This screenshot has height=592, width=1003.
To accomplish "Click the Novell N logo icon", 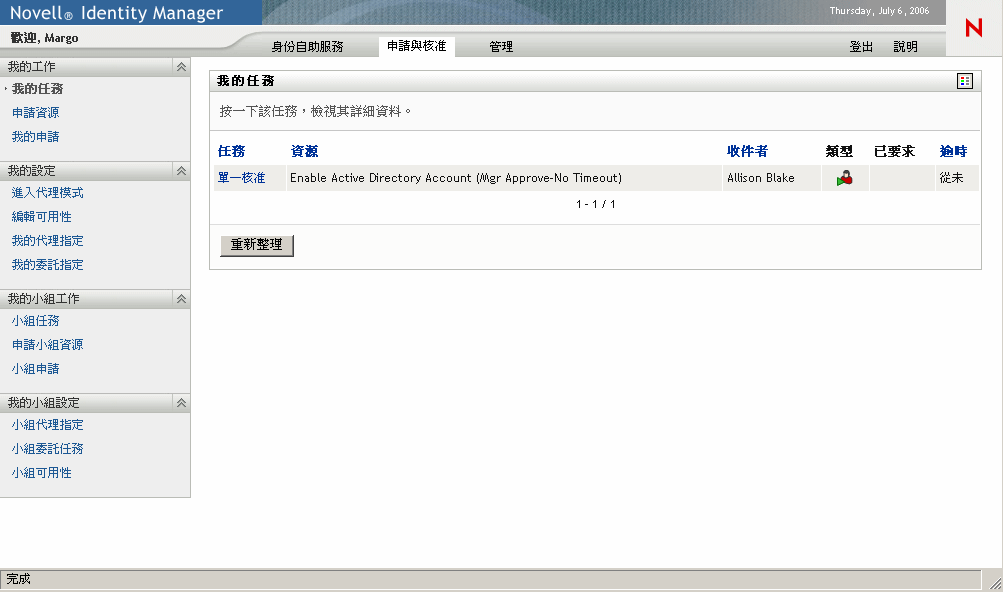I will 974,28.
